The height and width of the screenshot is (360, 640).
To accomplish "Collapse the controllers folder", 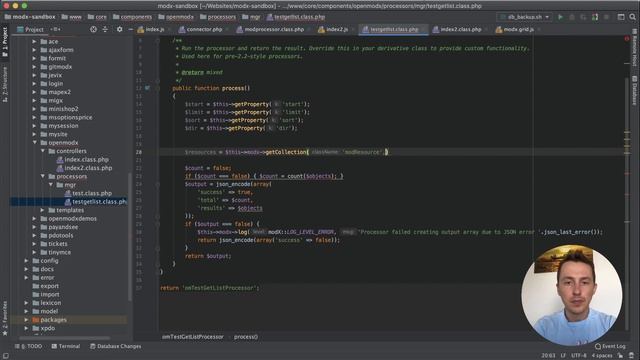I will click(x=42, y=151).
